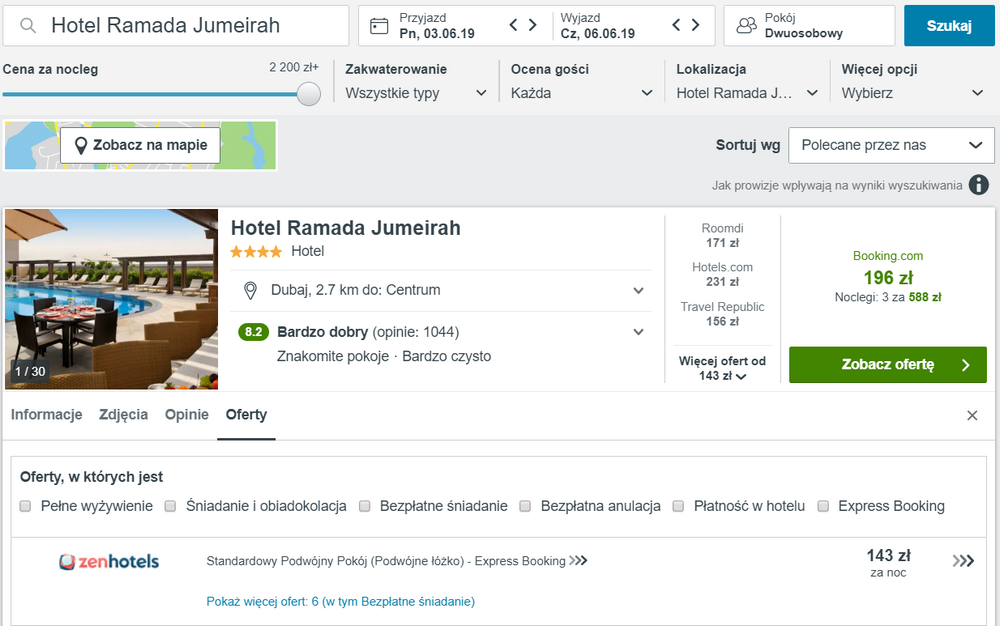Click the arrival date Pn, 03.06.19
The width and height of the screenshot is (1000, 626).
coord(437,34)
